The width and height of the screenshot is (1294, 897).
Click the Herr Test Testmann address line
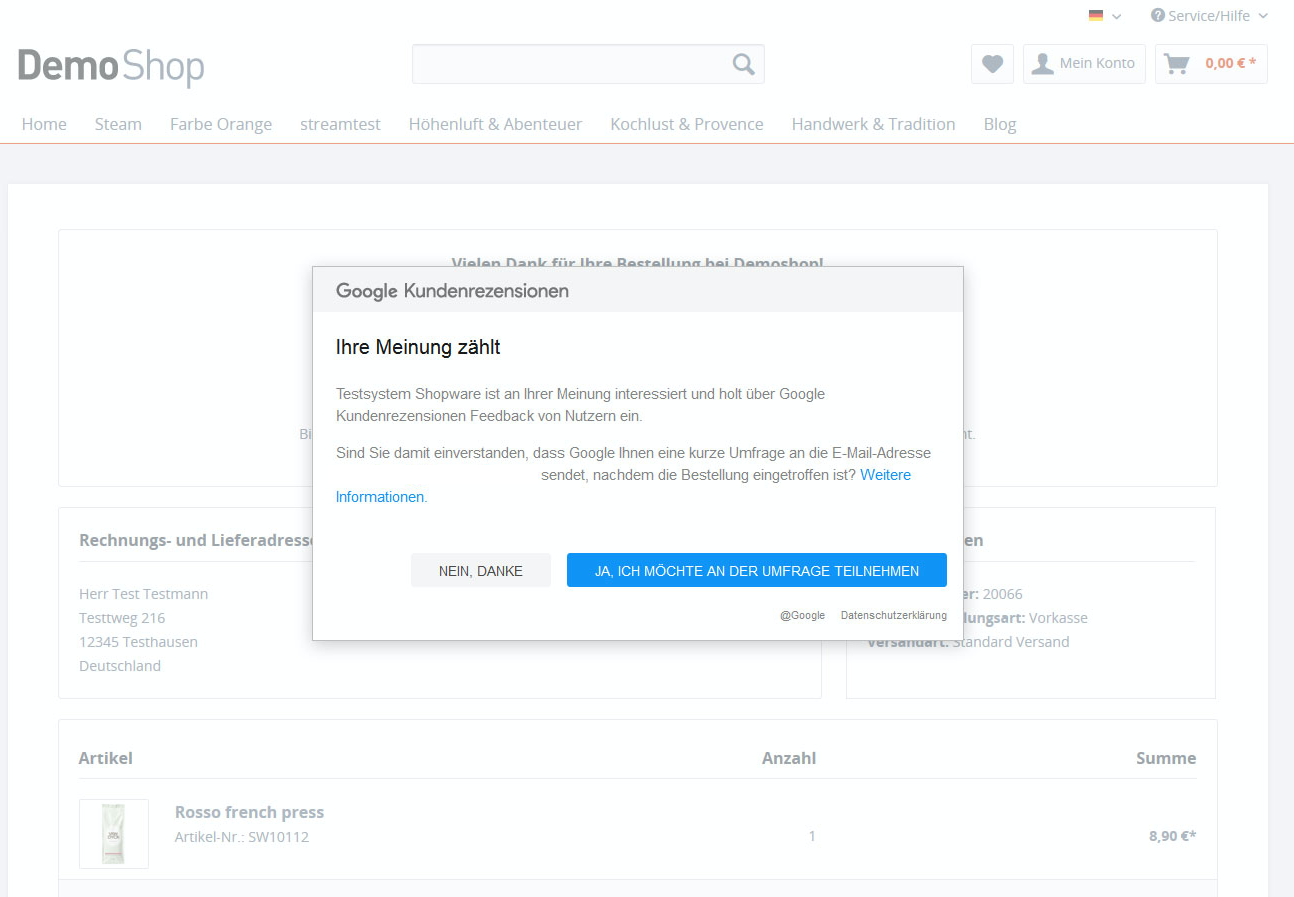[x=144, y=594]
